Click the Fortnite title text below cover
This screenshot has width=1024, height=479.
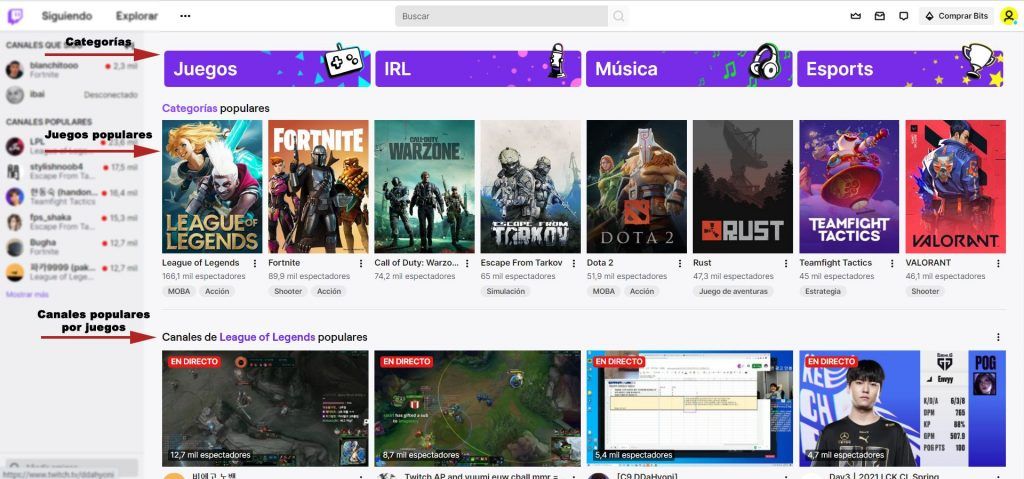284,263
